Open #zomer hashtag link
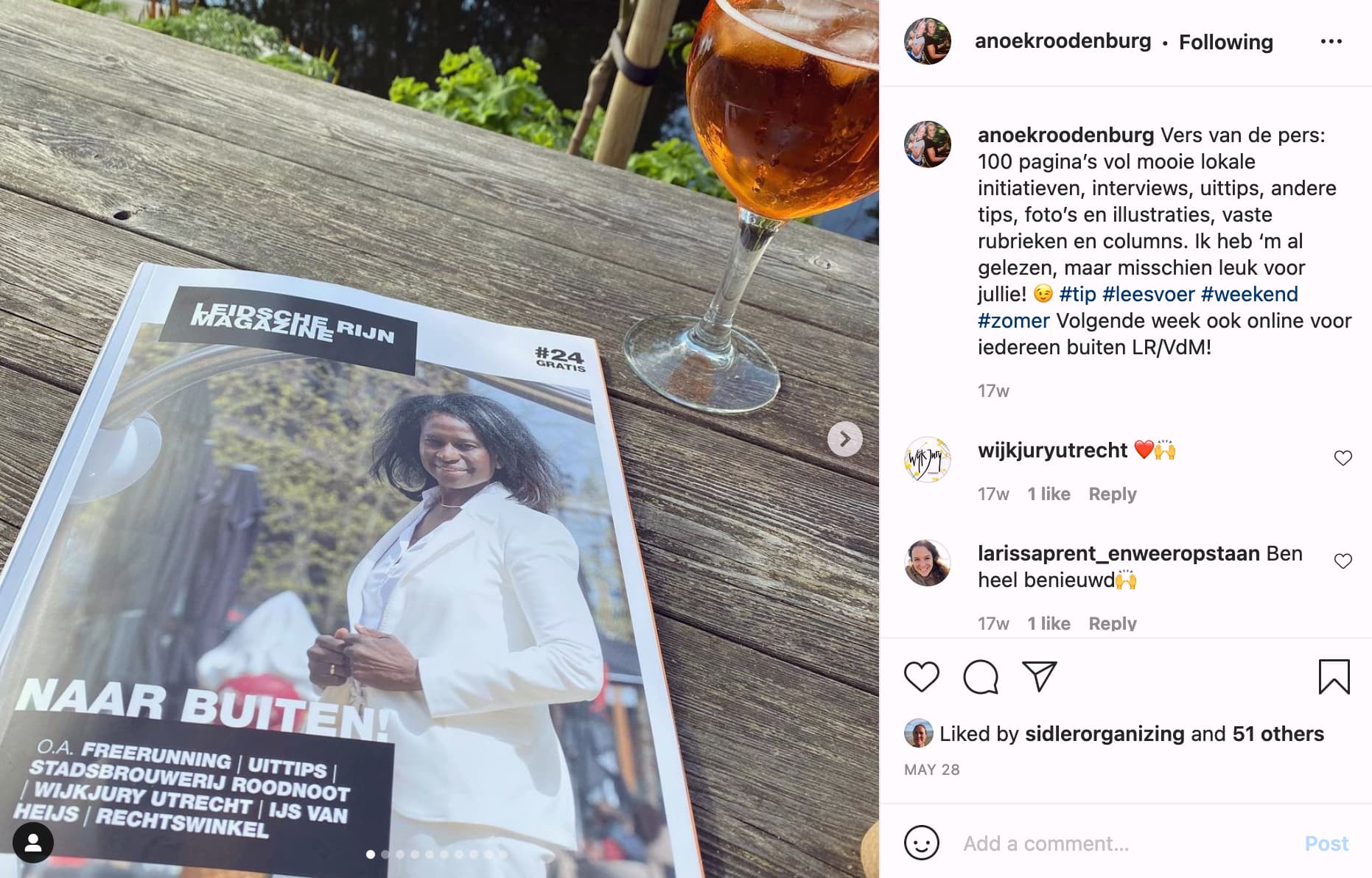Screen dimensions: 1372x878 pyautogui.click(x=1013, y=320)
